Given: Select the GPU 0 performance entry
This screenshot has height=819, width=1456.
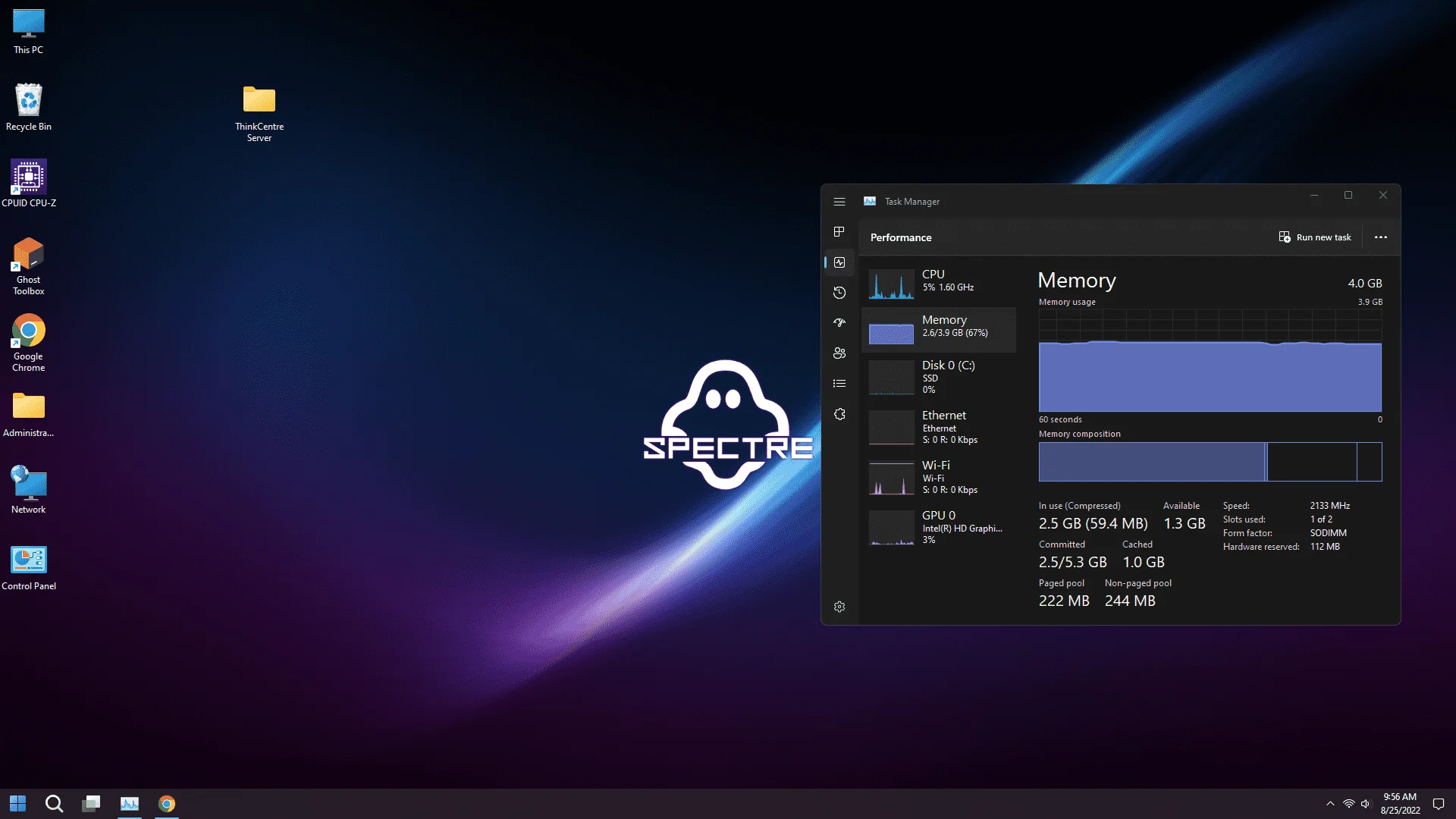Looking at the screenshot, I should [x=939, y=527].
